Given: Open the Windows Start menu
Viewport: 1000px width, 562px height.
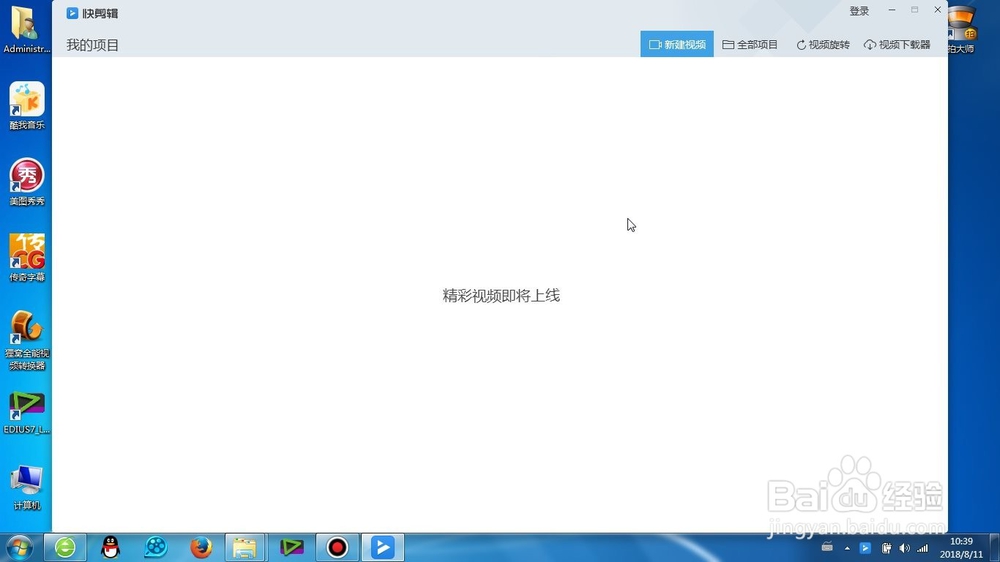Looking at the screenshot, I should click(19, 547).
